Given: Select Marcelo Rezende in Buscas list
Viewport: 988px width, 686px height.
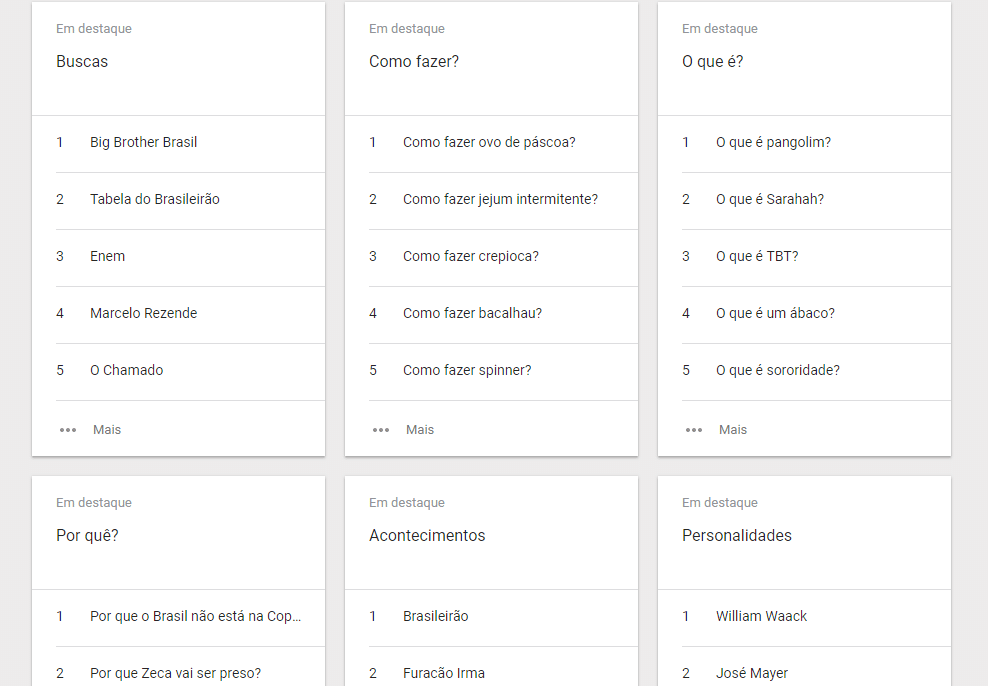Looking at the screenshot, I should click(x=143, y=313).
